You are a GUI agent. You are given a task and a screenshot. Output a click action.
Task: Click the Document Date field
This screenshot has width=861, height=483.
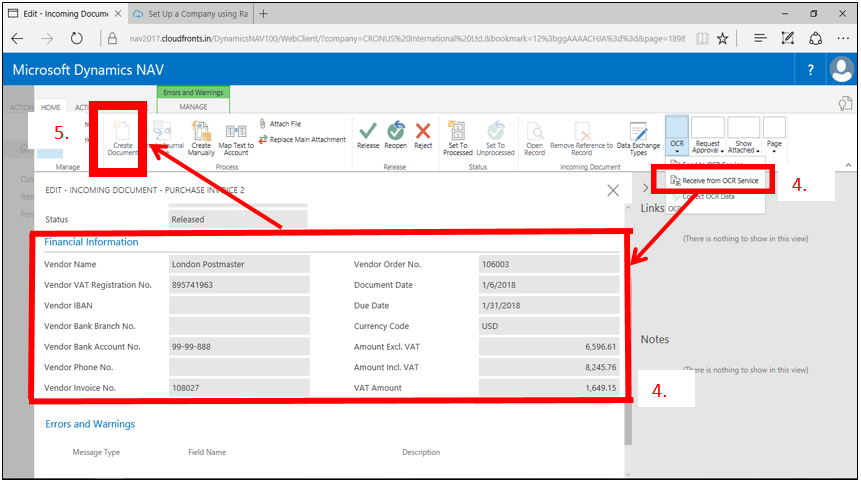tap(549, 285)
